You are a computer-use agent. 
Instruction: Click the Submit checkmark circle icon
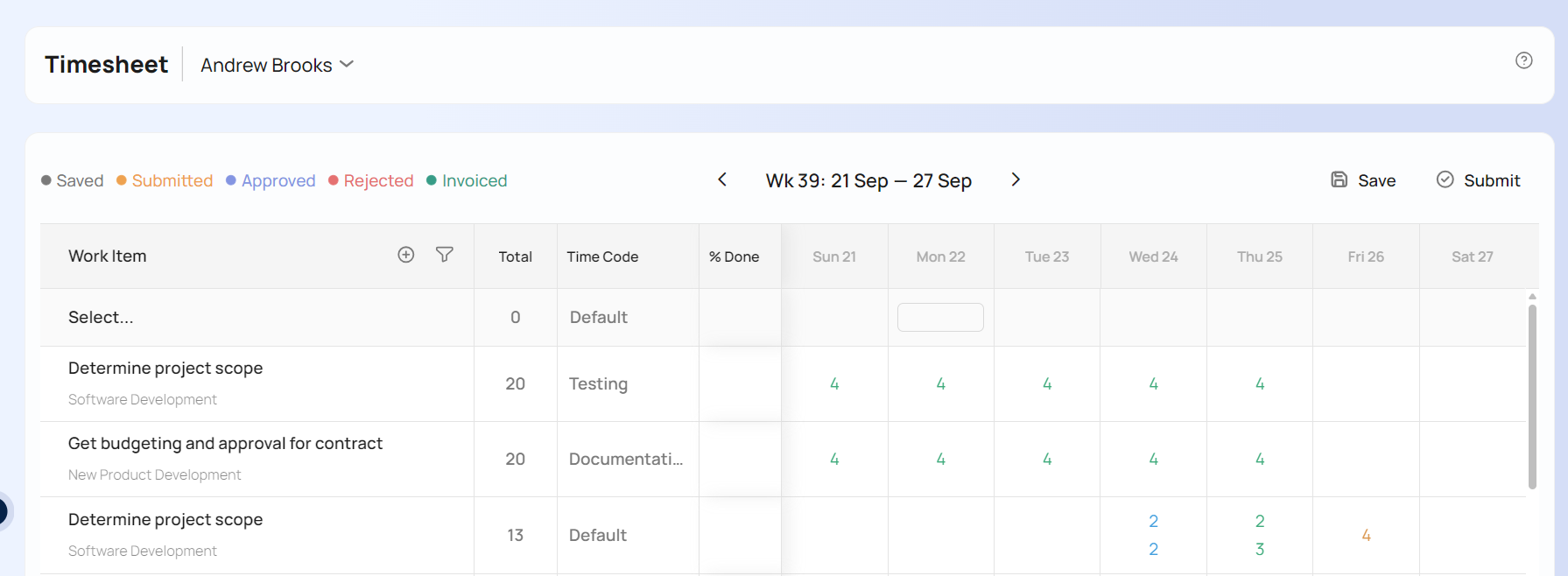tap(1445, 179)
